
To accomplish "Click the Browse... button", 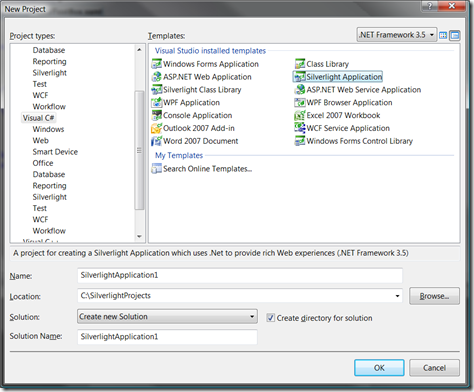I will pyautogui.click(x=434, y=296).
